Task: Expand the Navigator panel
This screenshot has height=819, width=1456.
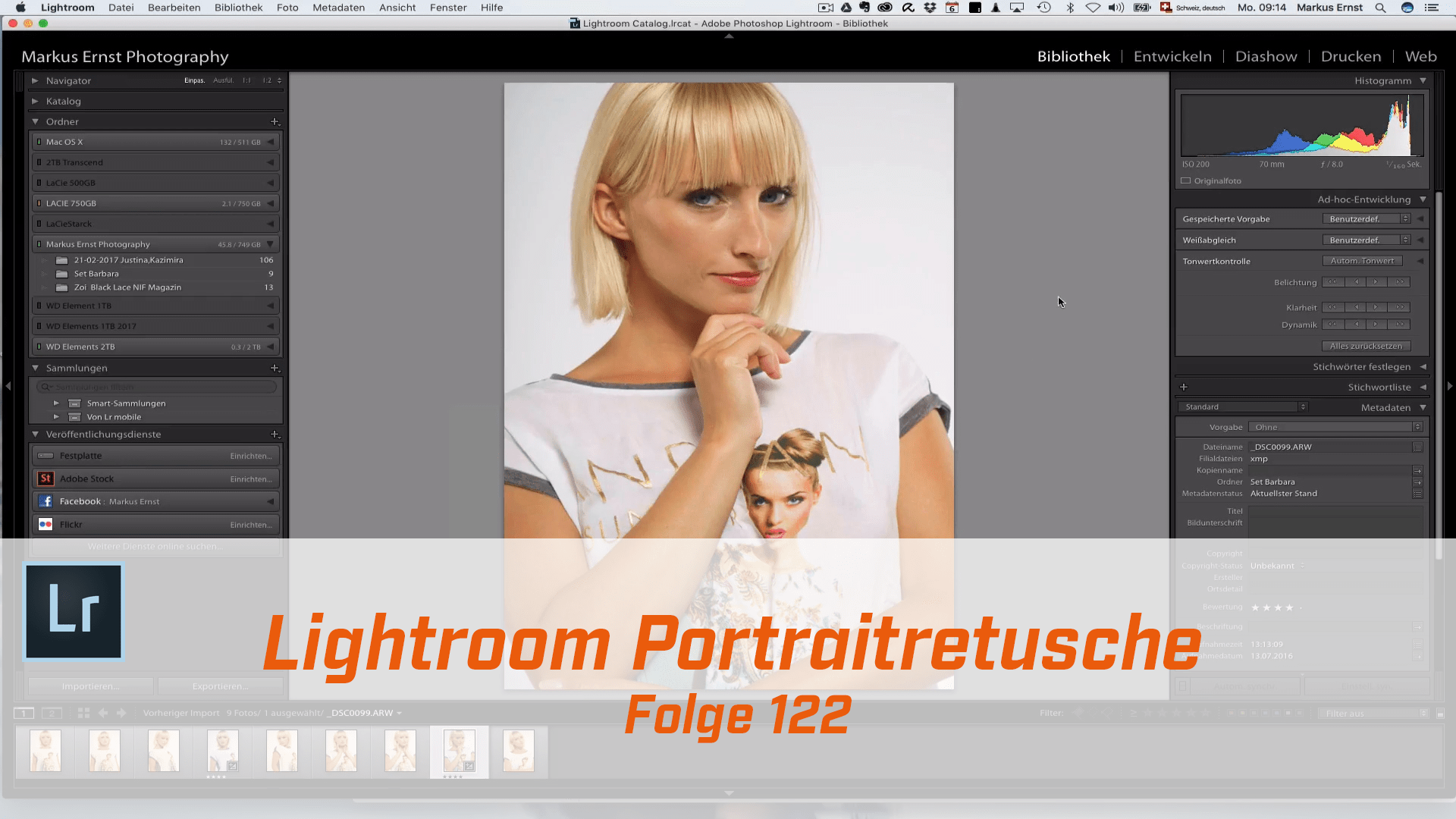Action: pyautogui.click(x=35, y=80)
